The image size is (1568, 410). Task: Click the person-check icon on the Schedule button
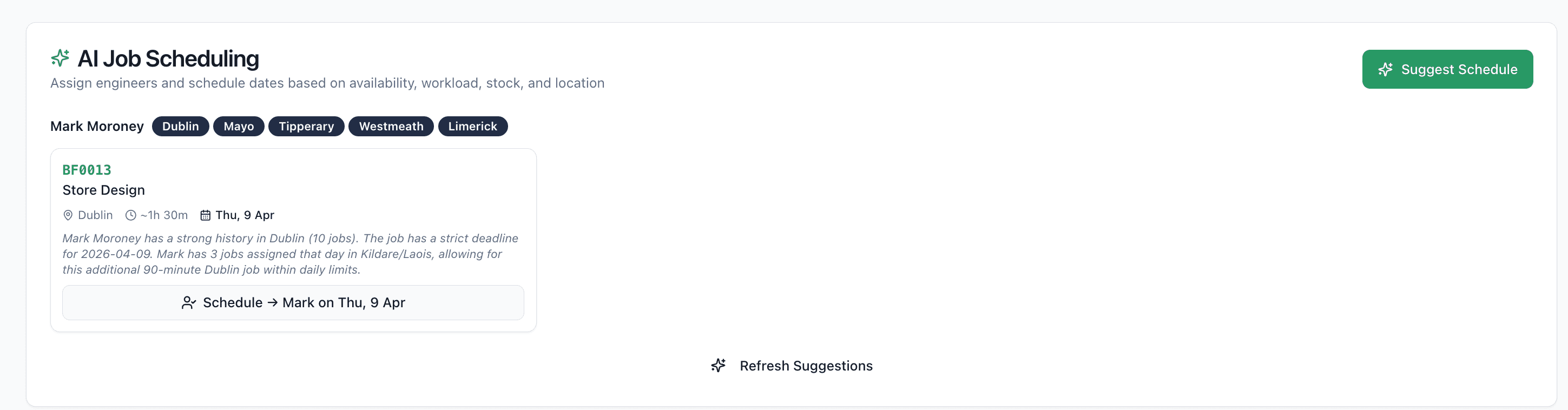(x=188, y=302)
